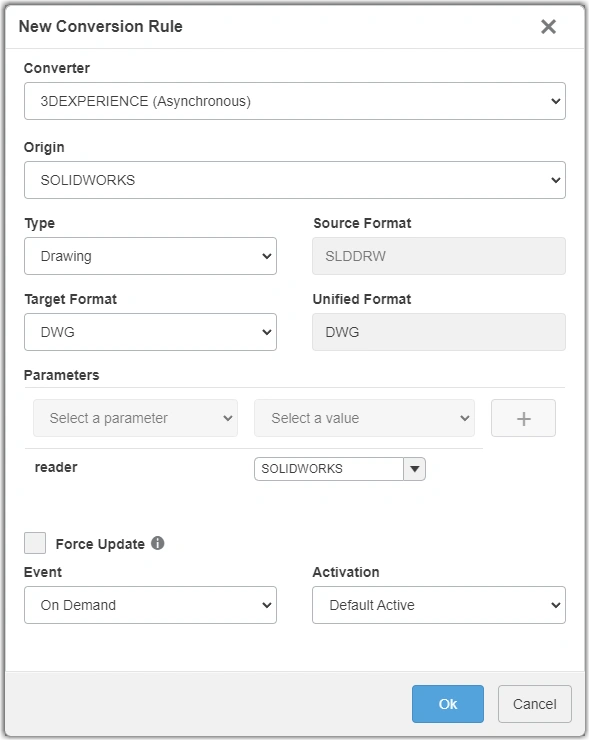Click the Event label
Viewport: 590px width, 741px height.
[x=43, y=572]
